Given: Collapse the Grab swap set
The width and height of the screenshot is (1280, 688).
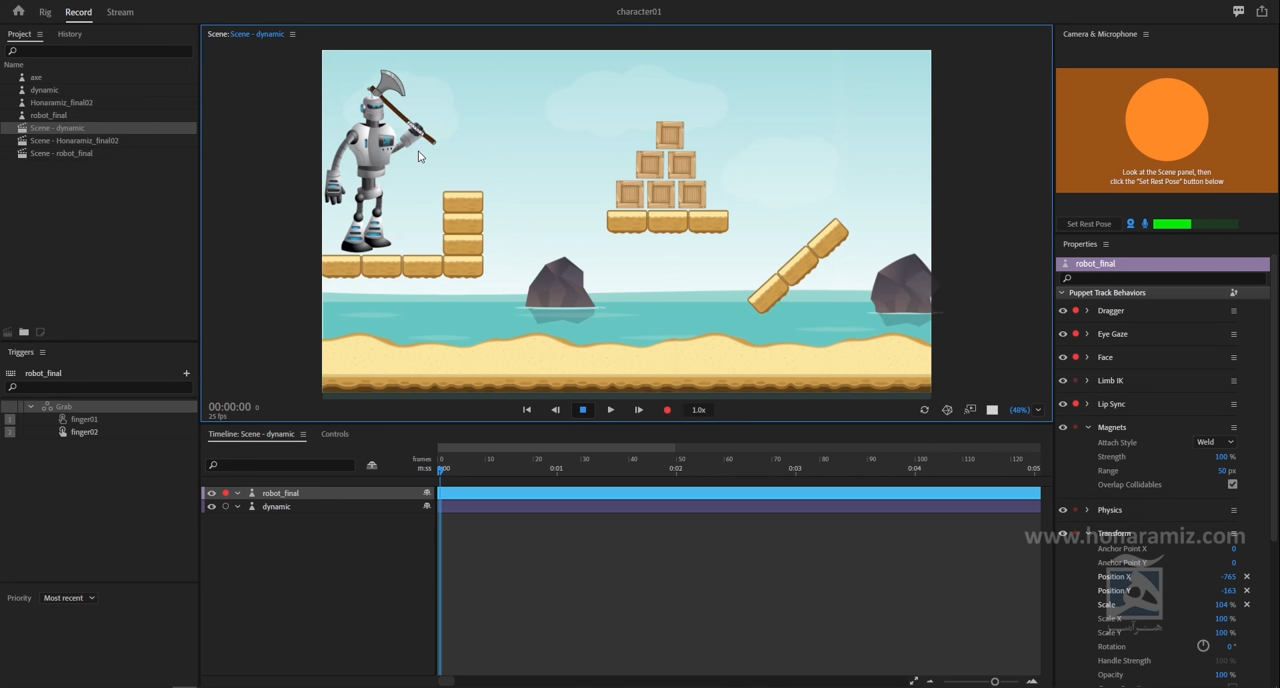Looking at the screenshot, I should pyautogui.click(x=31, y=407).
